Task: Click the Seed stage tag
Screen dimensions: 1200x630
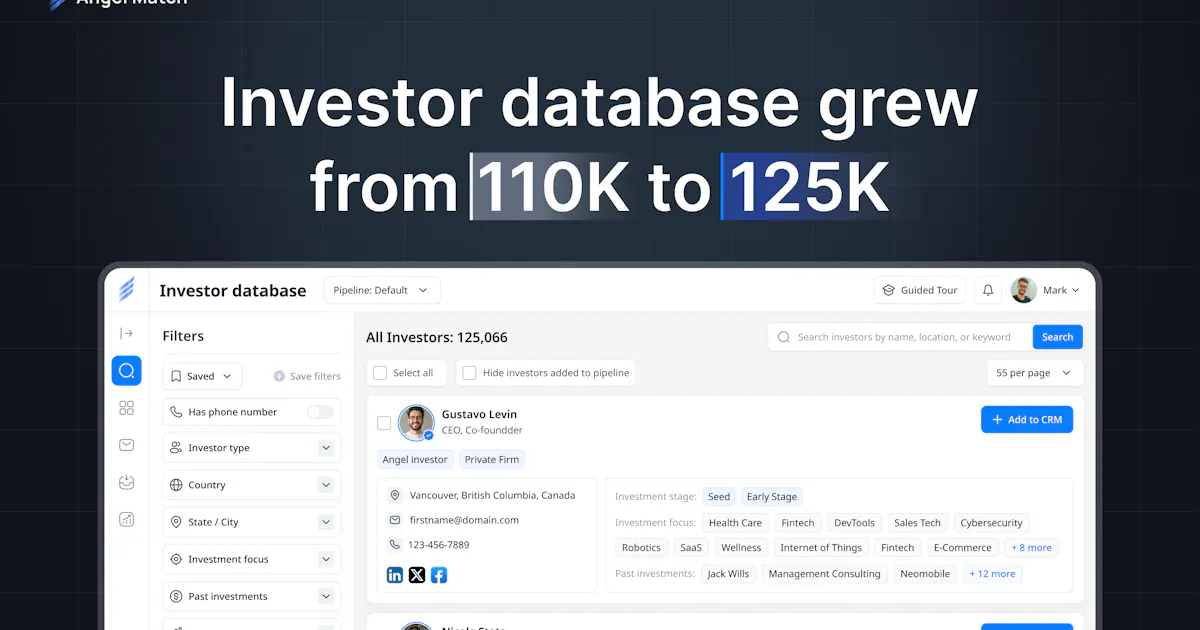Action: (719, 496)
